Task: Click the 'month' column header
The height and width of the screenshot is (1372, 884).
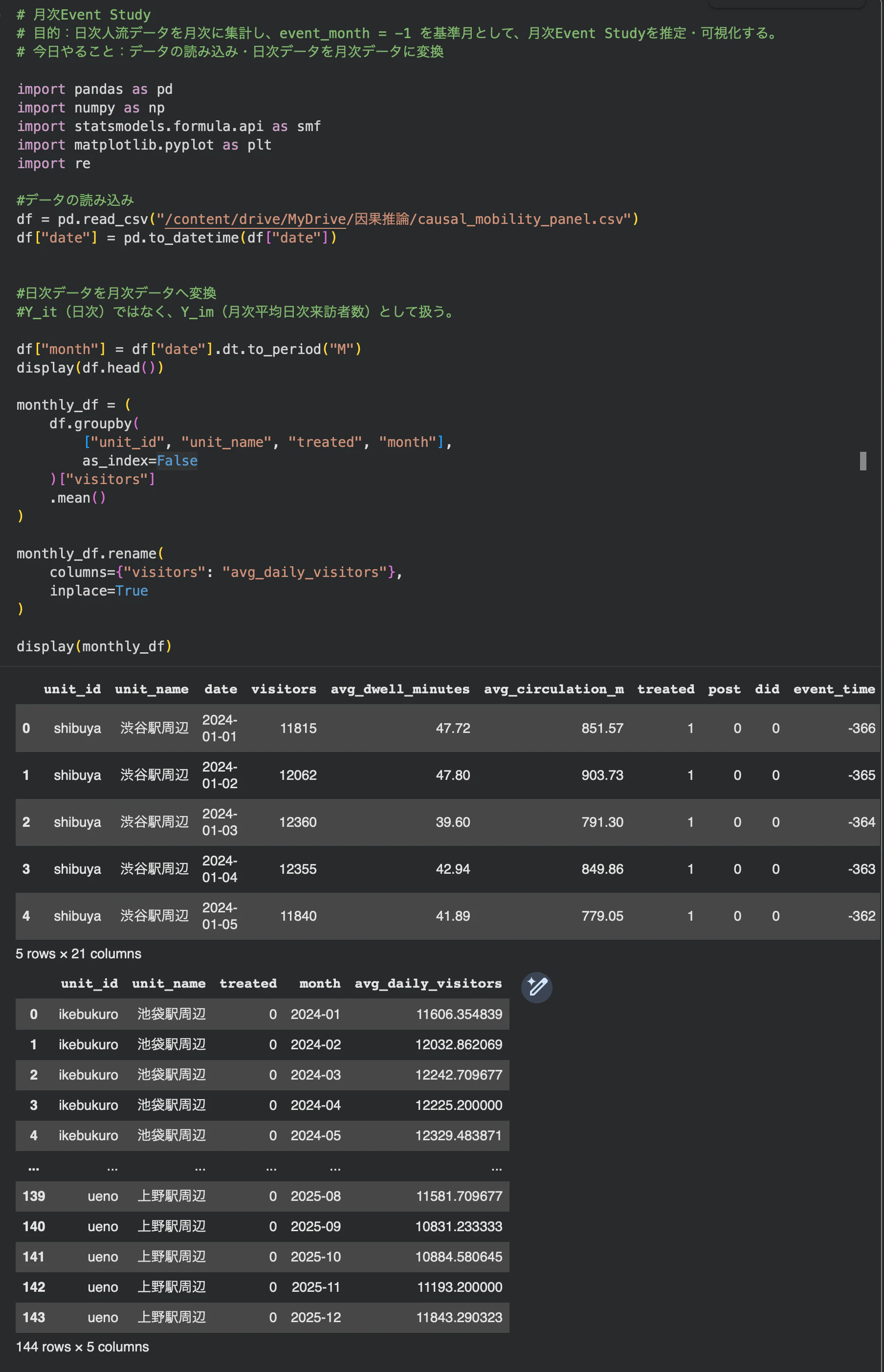Action: 320,984
